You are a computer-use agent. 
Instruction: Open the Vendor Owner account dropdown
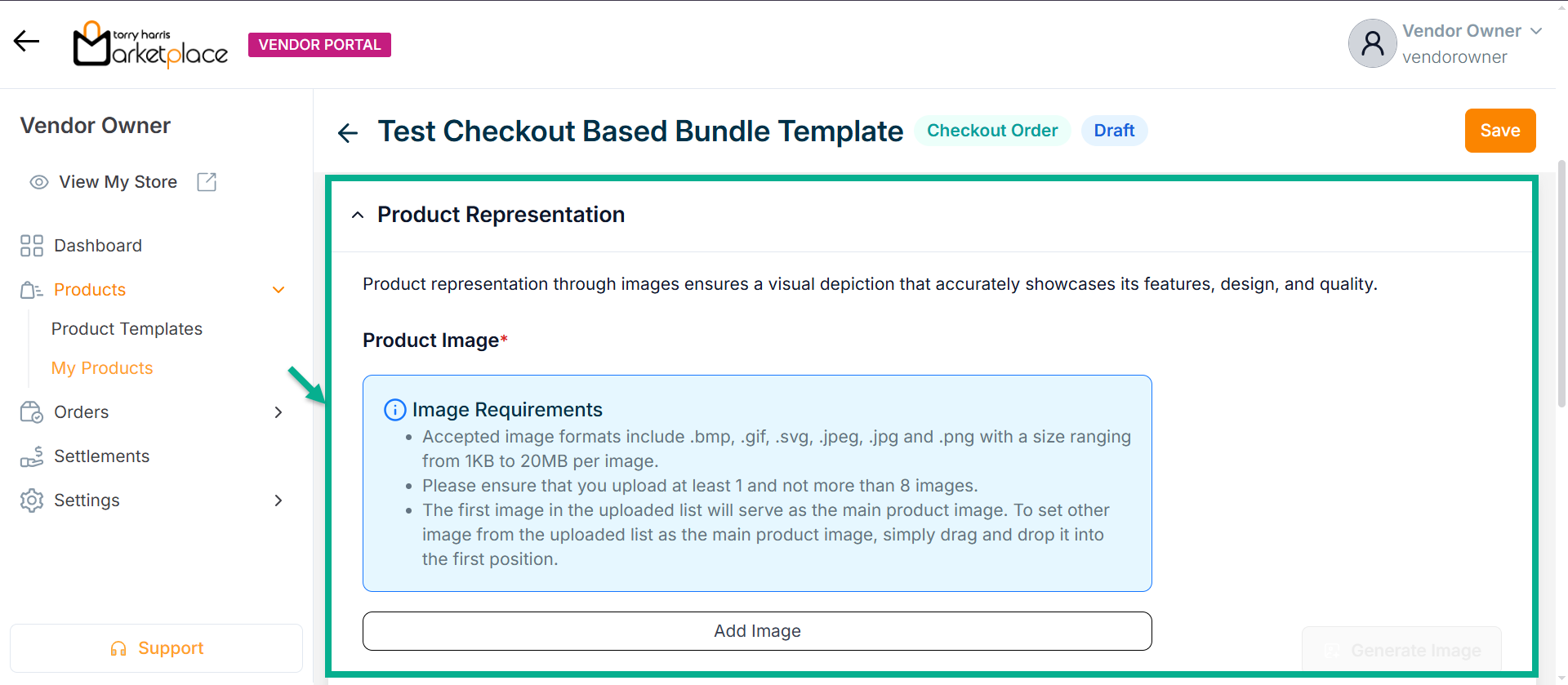coord(1536,31)
